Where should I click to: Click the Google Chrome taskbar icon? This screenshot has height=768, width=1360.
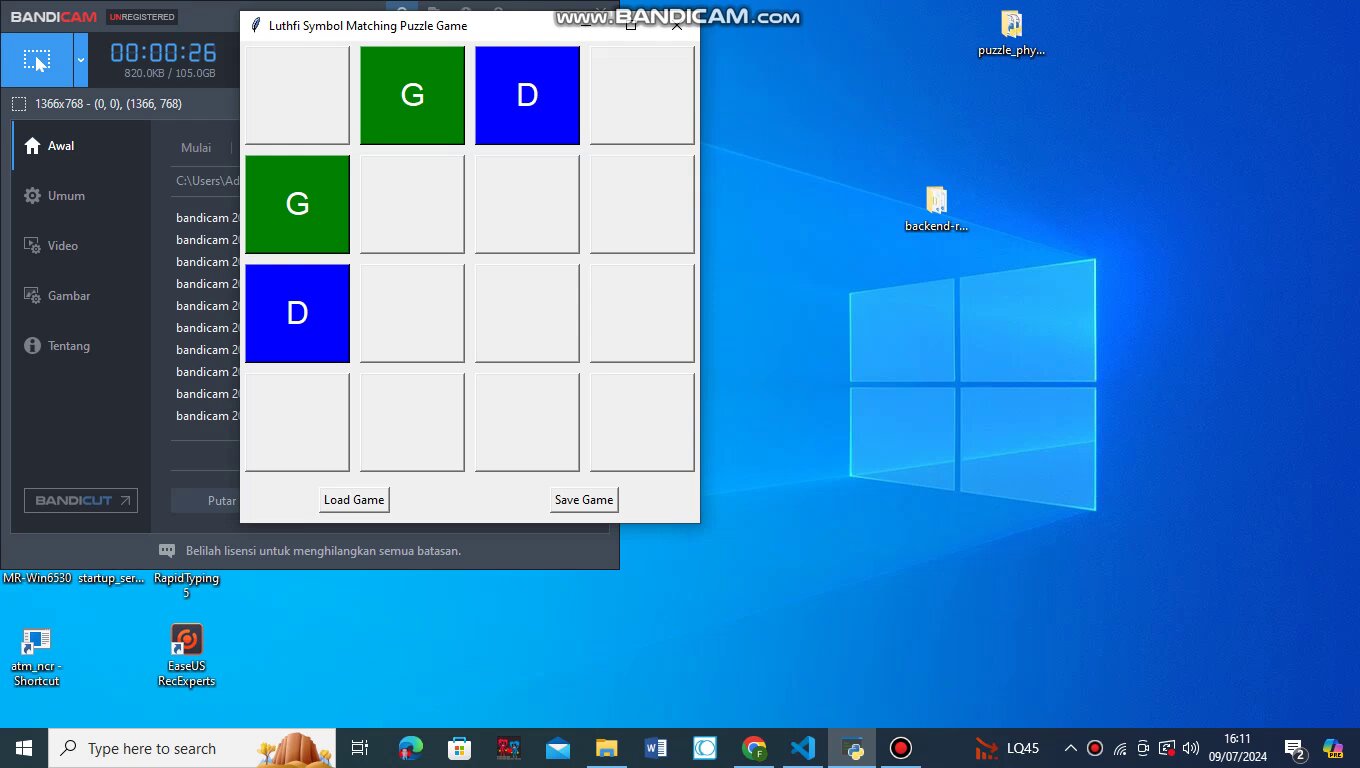click(754, 748)
